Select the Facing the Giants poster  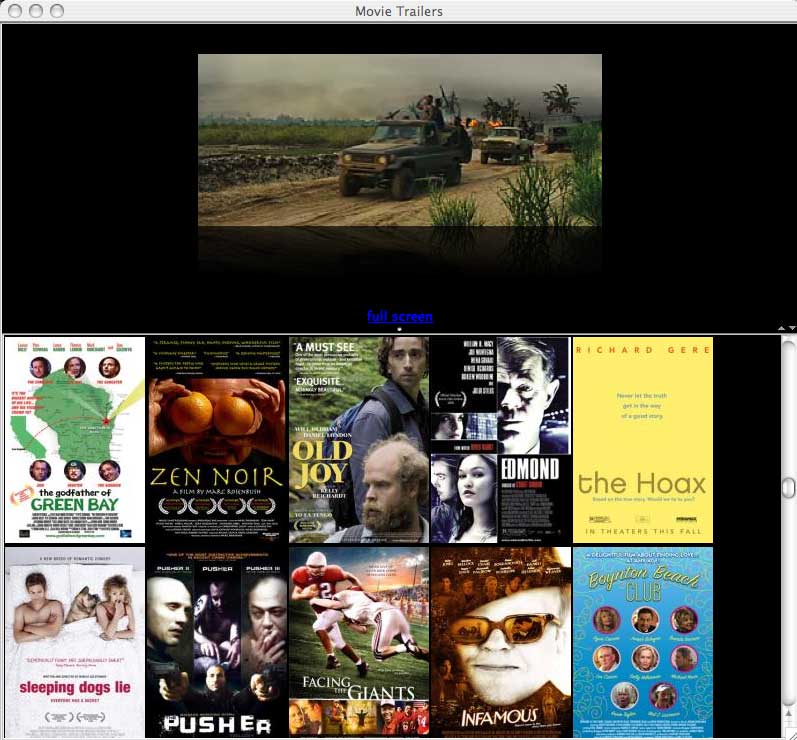(x=359, y=642)
